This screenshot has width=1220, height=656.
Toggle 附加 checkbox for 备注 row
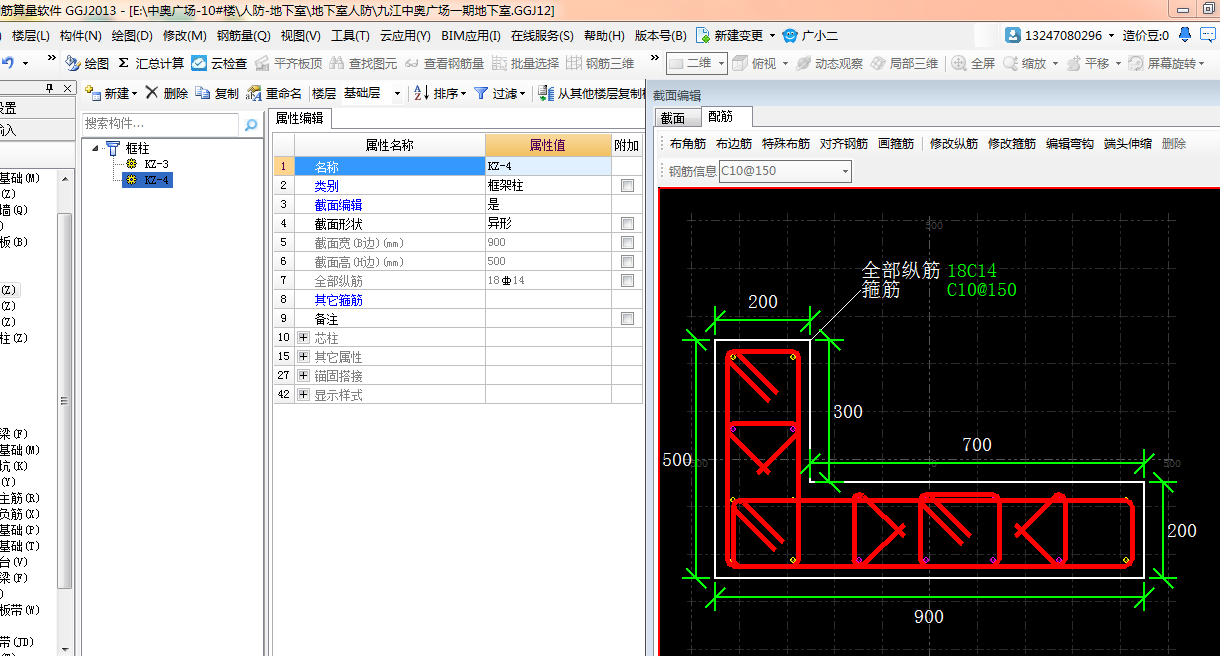coord(627,319)
